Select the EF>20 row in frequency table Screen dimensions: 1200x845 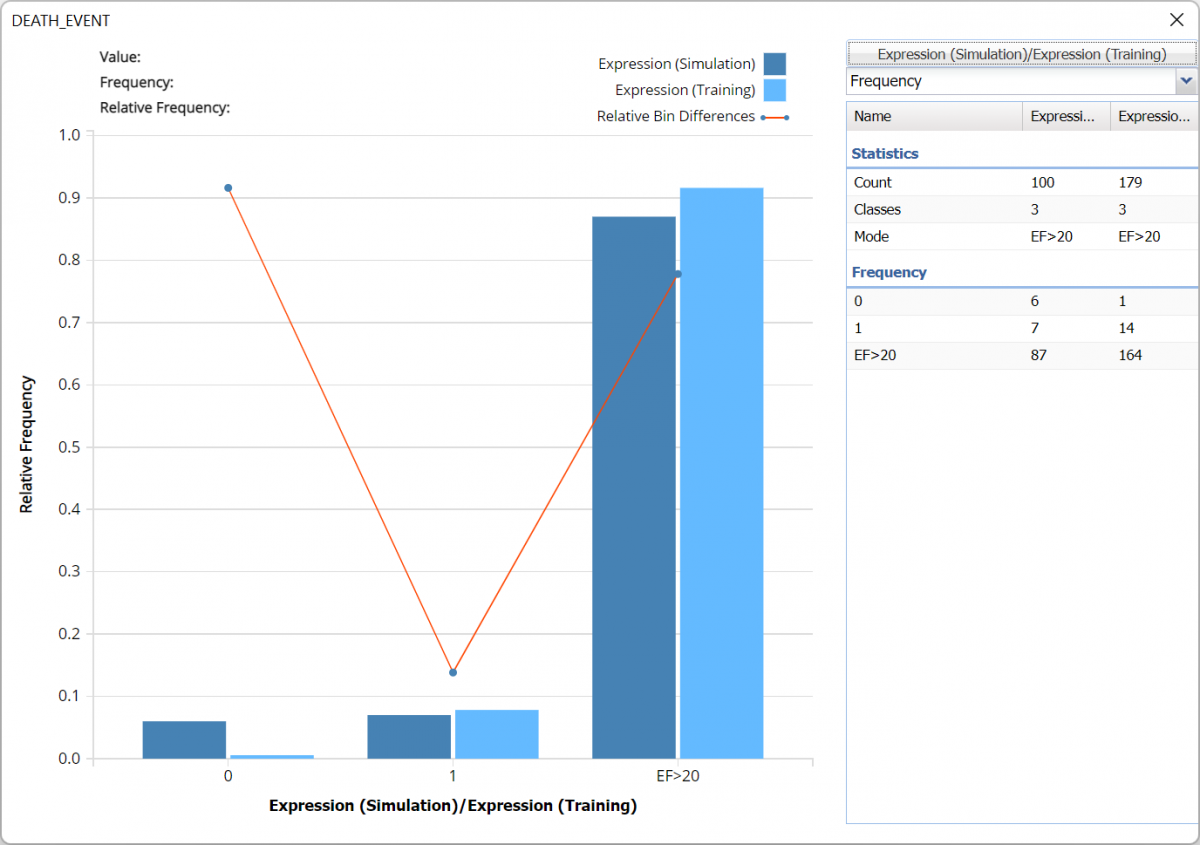(x=1020, y=355)
